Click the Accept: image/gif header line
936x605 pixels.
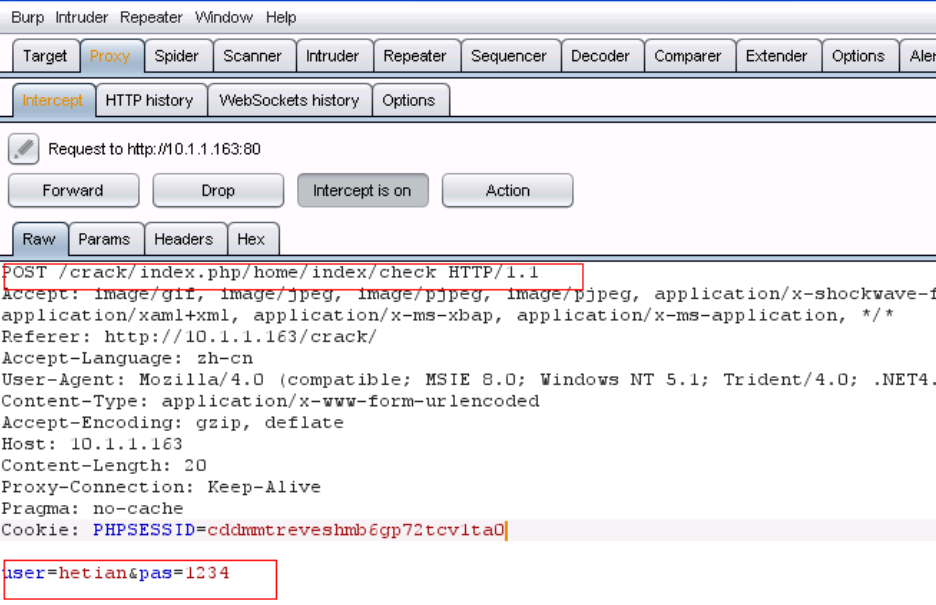pos(468,294)
